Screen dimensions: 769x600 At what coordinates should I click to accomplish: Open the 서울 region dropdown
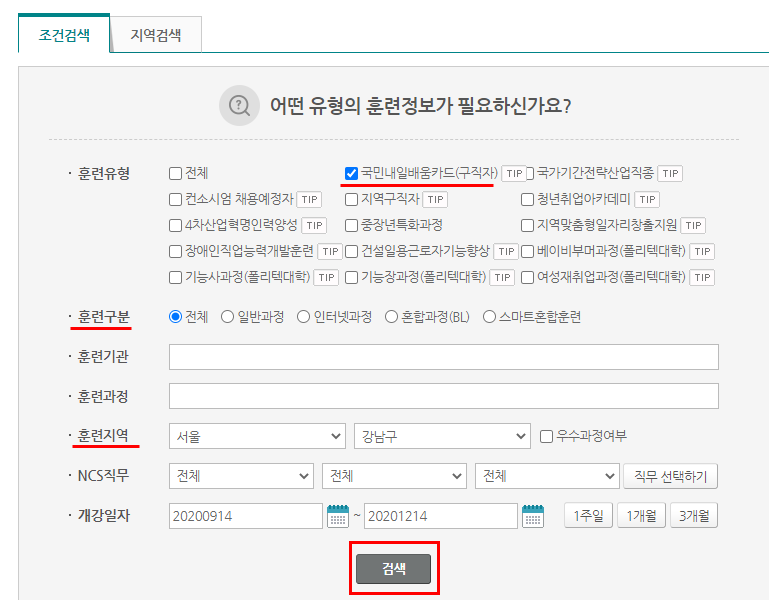(257, 436)
